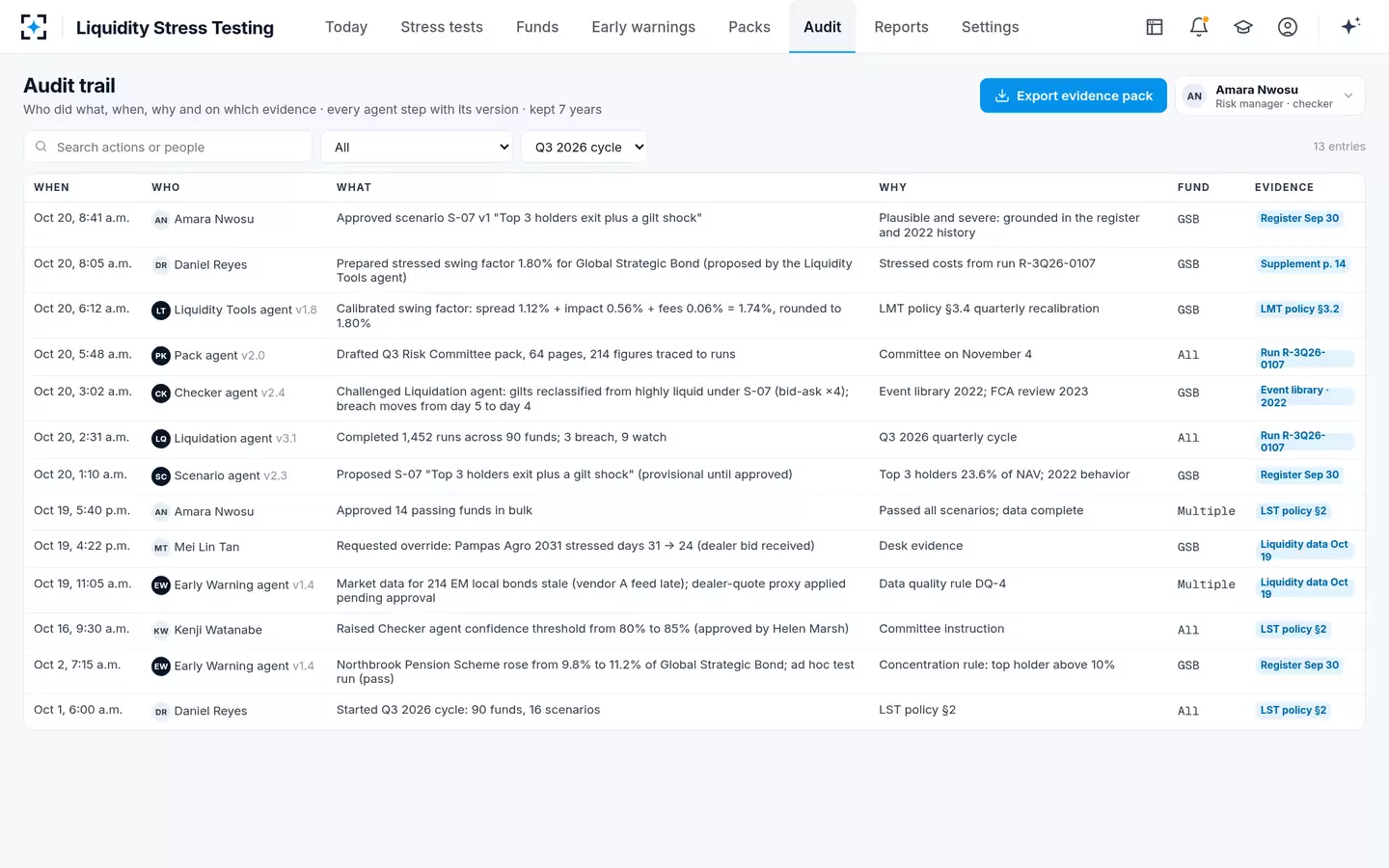Open Event library · 2022 evidence link
Image resolution: width=1389 pixels, height=868 pixels.
click(1304, 396)
